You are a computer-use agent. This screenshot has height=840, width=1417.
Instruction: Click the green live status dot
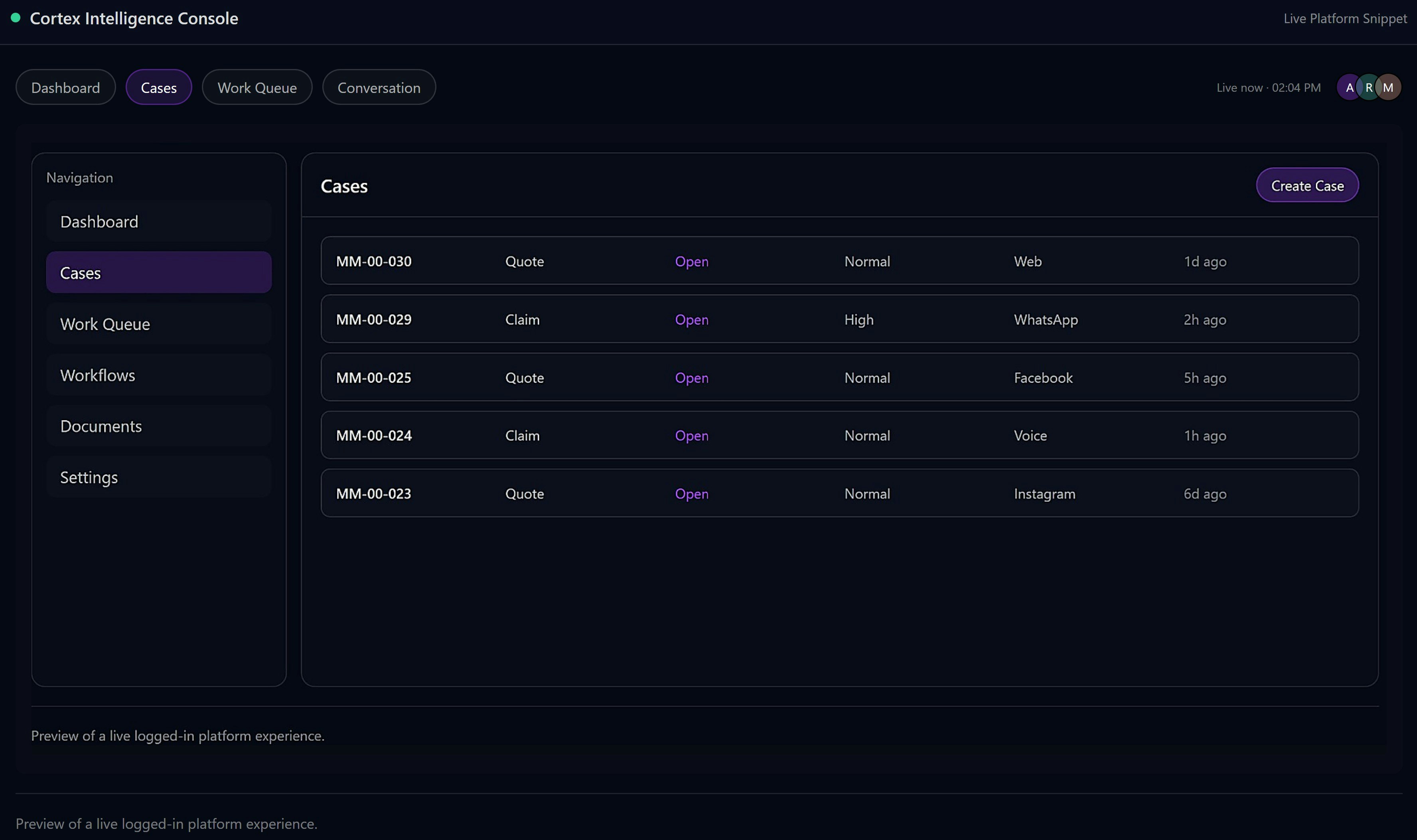coord(16,18)
